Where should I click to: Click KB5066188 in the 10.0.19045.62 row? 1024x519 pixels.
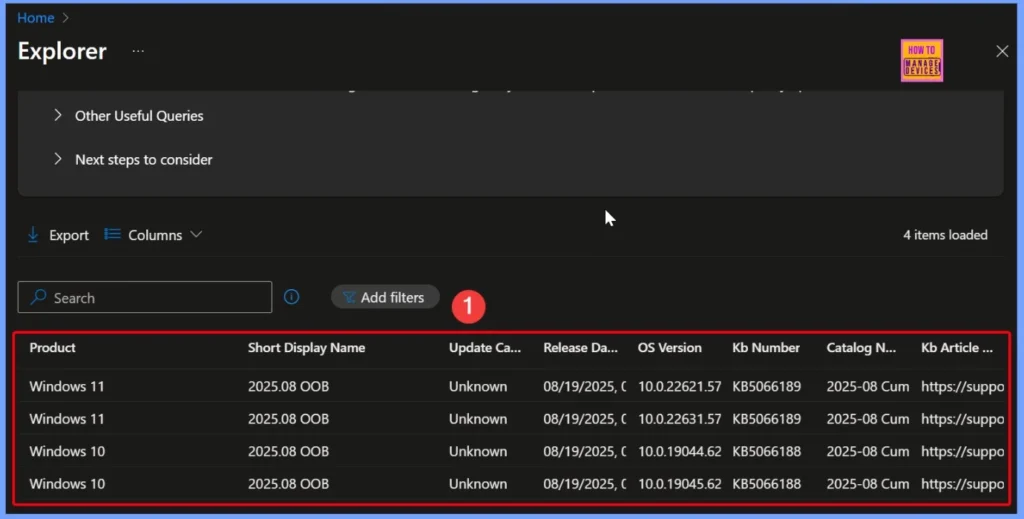[x=766, y=484]
